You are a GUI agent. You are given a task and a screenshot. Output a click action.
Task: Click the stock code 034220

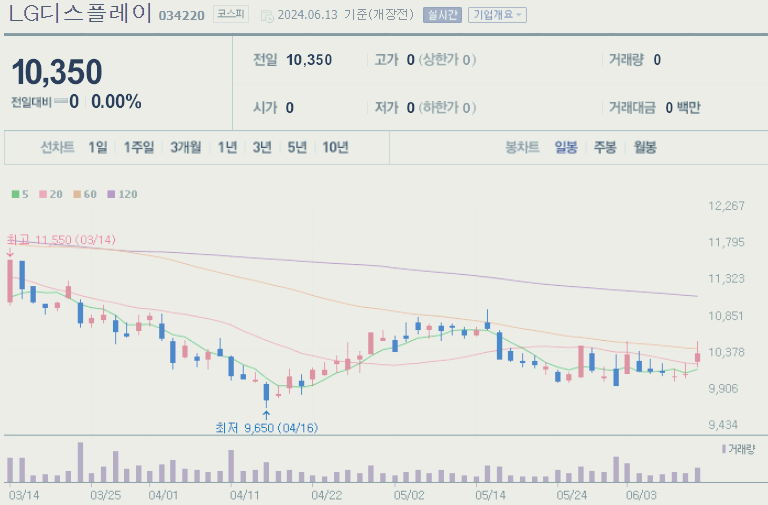tap(181, 16)
